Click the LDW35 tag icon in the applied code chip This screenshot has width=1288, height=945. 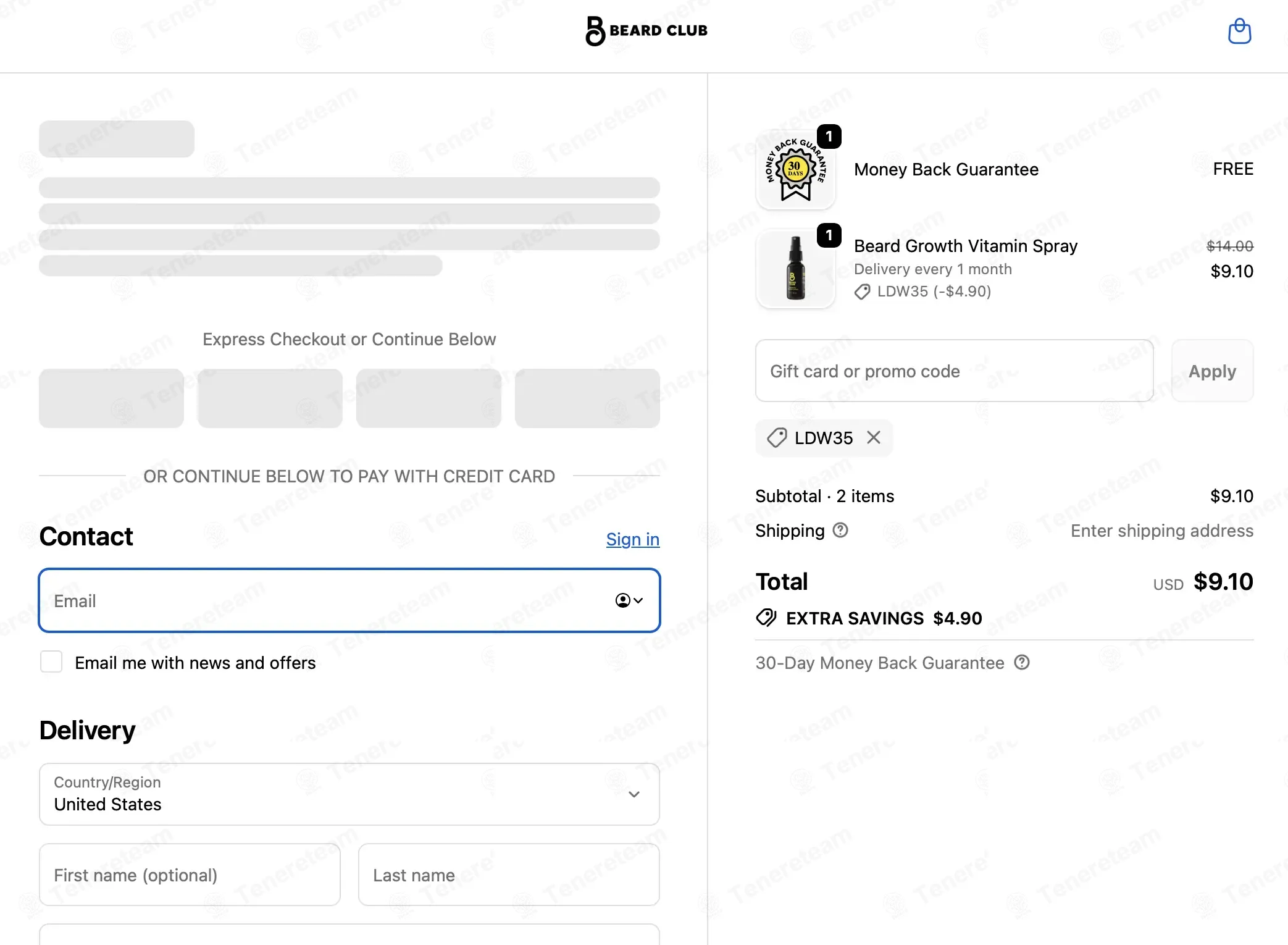point(777,438)
